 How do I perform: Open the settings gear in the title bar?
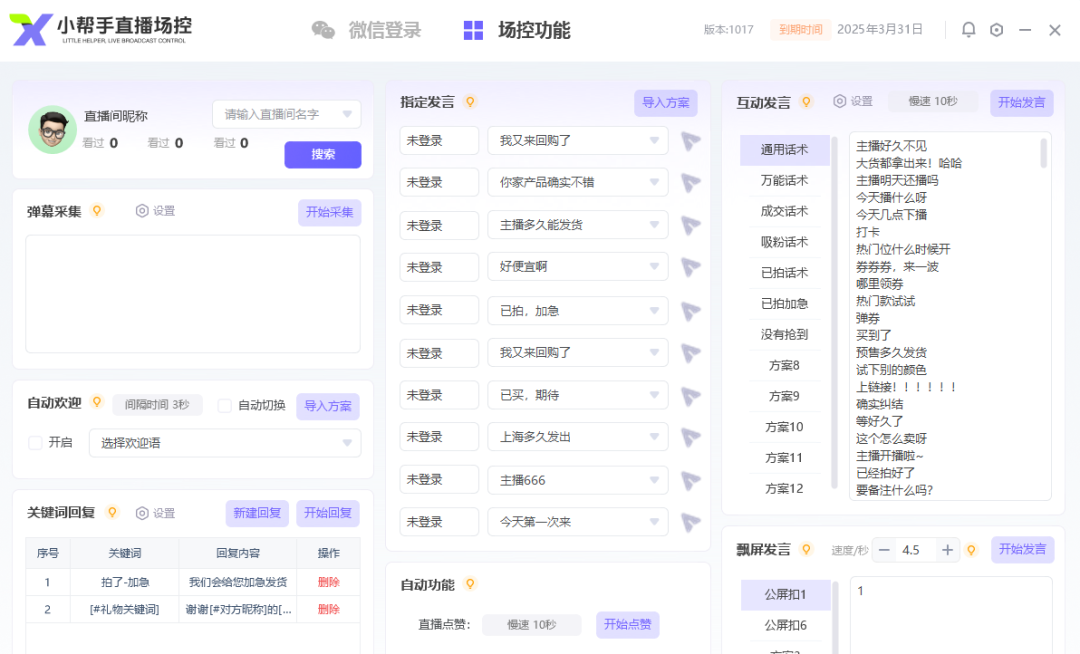click(996, 30)
